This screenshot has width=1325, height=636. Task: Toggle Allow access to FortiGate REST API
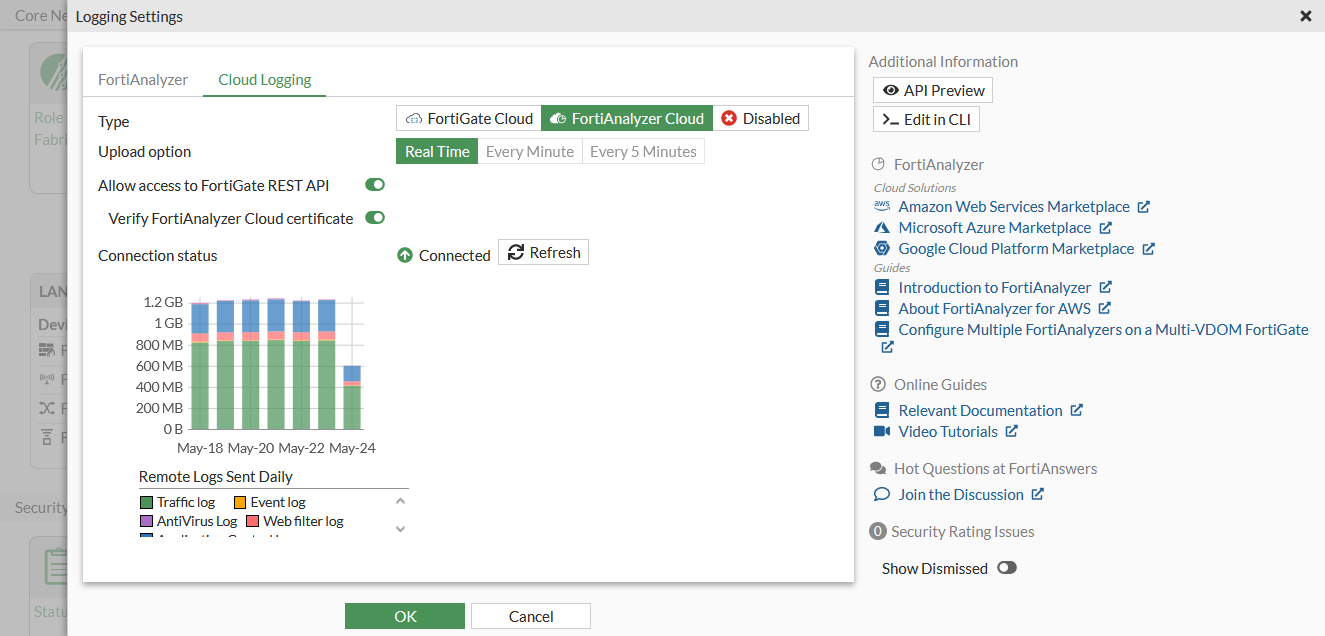coord(375,185)
